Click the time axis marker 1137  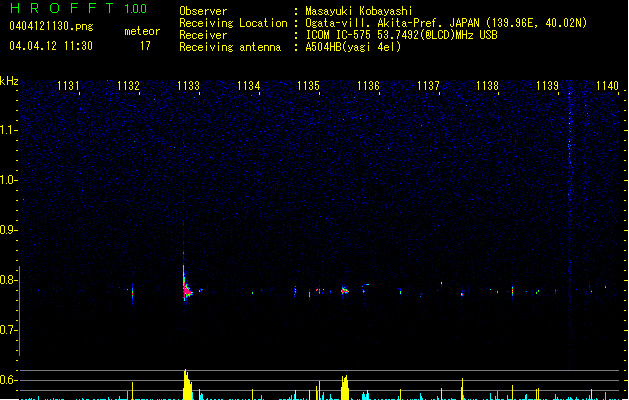pyautogui.click(x=428, y=85)
